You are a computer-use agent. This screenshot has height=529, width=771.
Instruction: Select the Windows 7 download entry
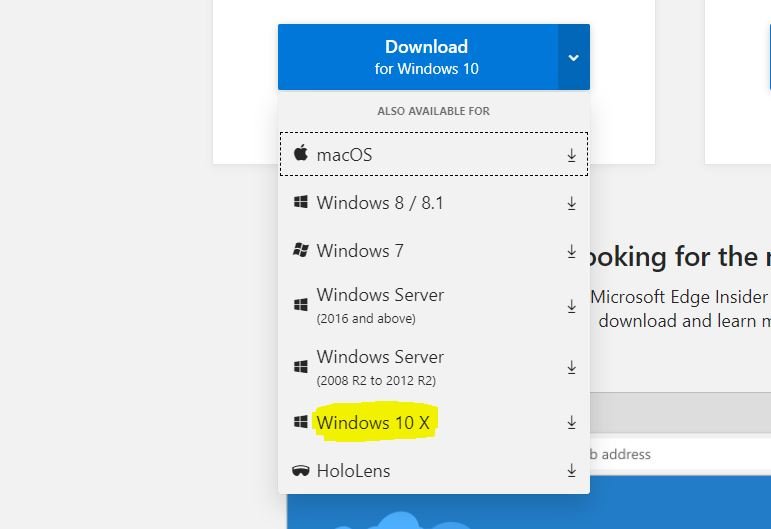359,251
